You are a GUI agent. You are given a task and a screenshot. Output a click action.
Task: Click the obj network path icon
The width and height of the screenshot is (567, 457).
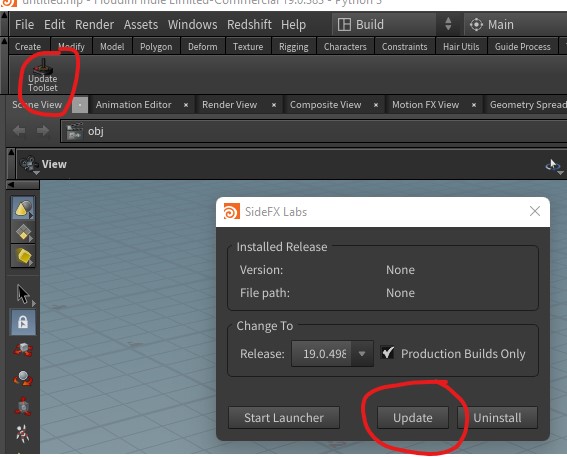(x=74, y=131)
